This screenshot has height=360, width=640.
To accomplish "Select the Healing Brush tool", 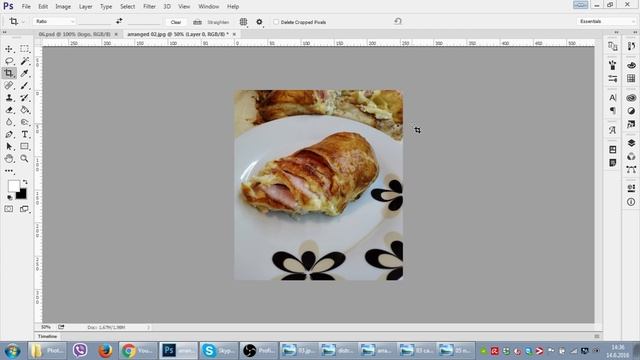I will (x=9, y=85).
